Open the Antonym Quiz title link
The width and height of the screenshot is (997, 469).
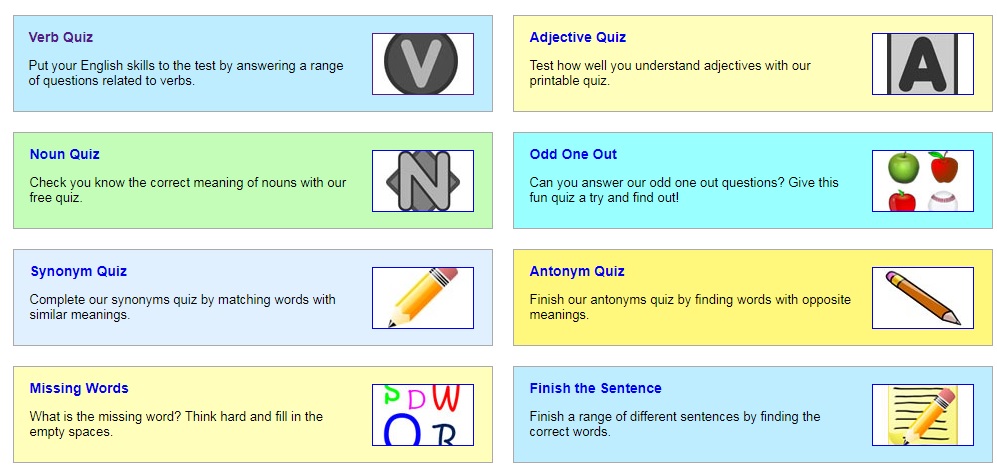577,271
